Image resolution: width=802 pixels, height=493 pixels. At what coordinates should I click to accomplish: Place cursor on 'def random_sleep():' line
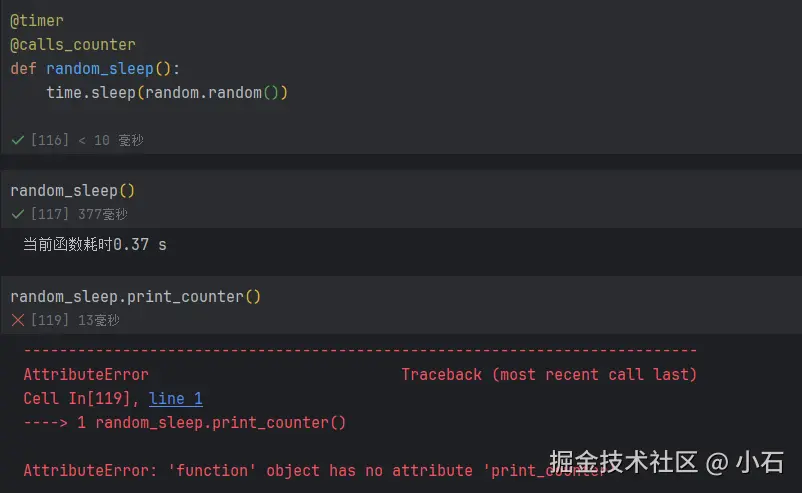pyautogui.click(x=95, y=69)
